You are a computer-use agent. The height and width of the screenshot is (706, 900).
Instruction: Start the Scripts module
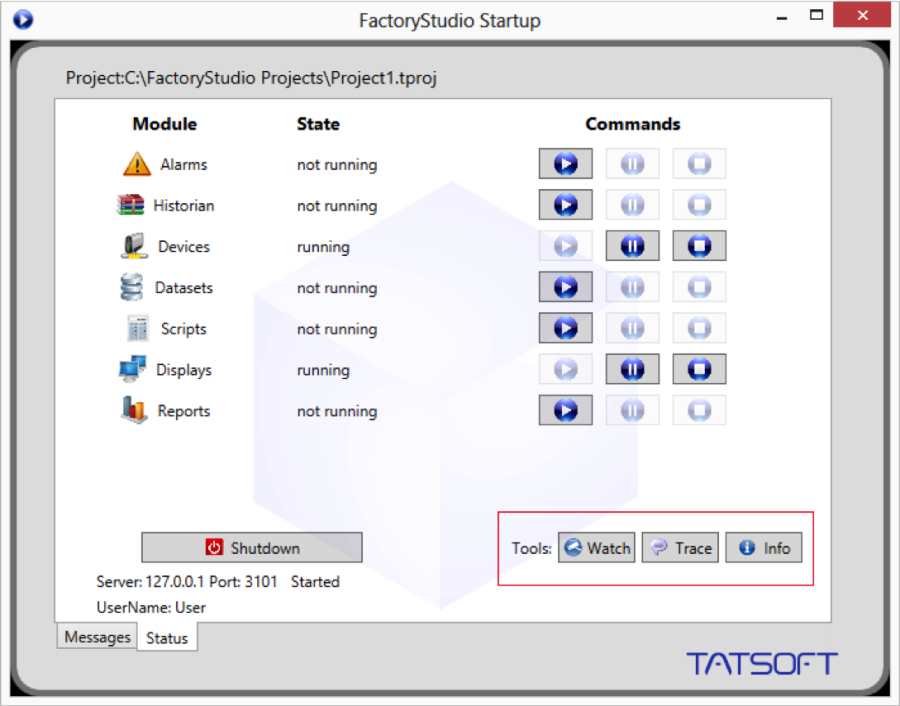point(565,329)
